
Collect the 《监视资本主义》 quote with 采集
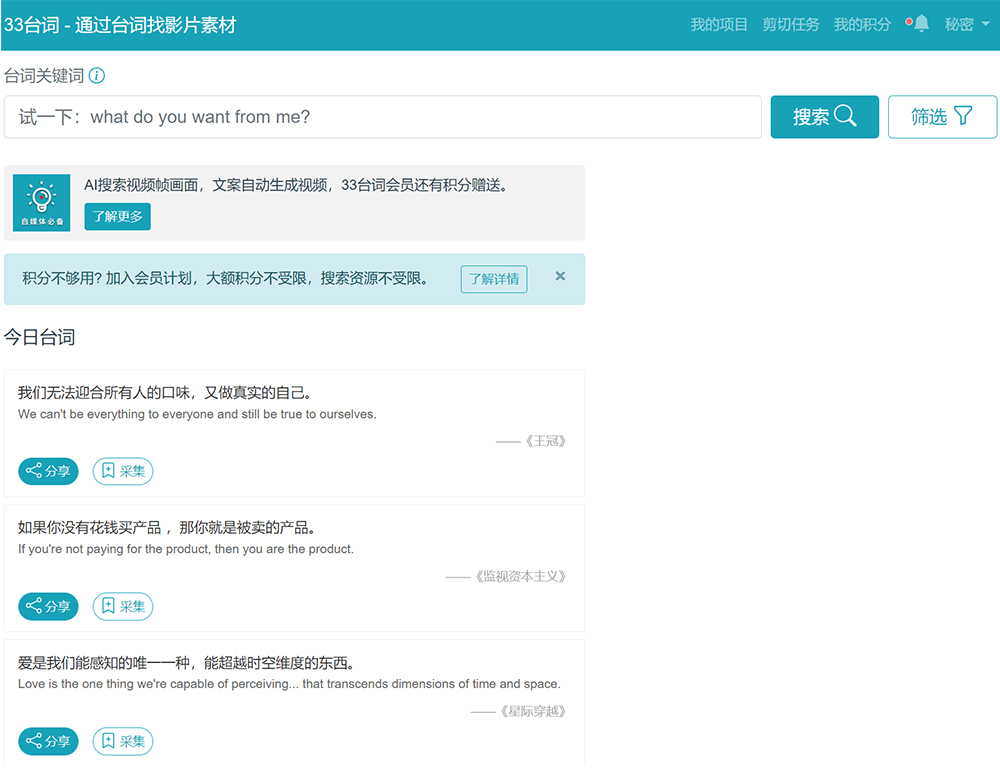click(123, 607)
